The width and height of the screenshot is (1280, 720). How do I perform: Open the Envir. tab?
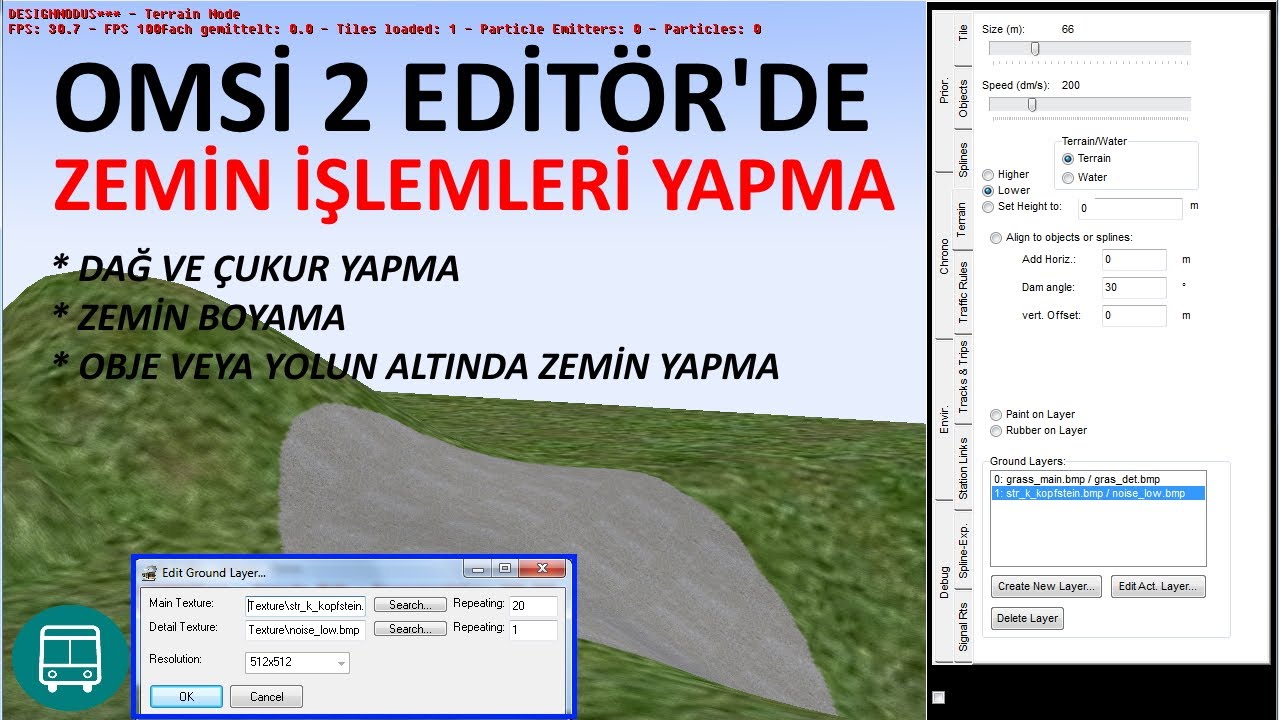click(x=944, y=419)
